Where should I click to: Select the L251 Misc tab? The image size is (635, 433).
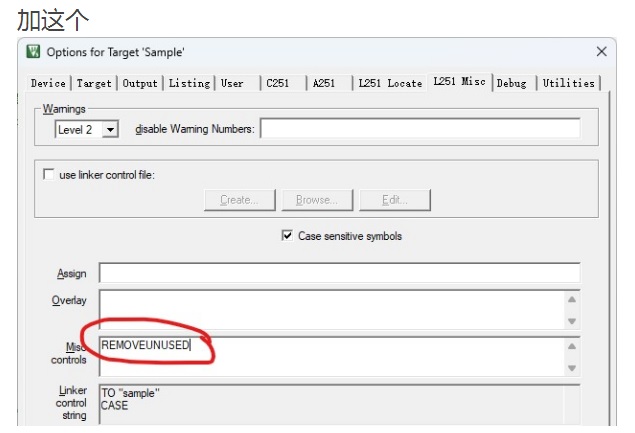coord(459,81)
